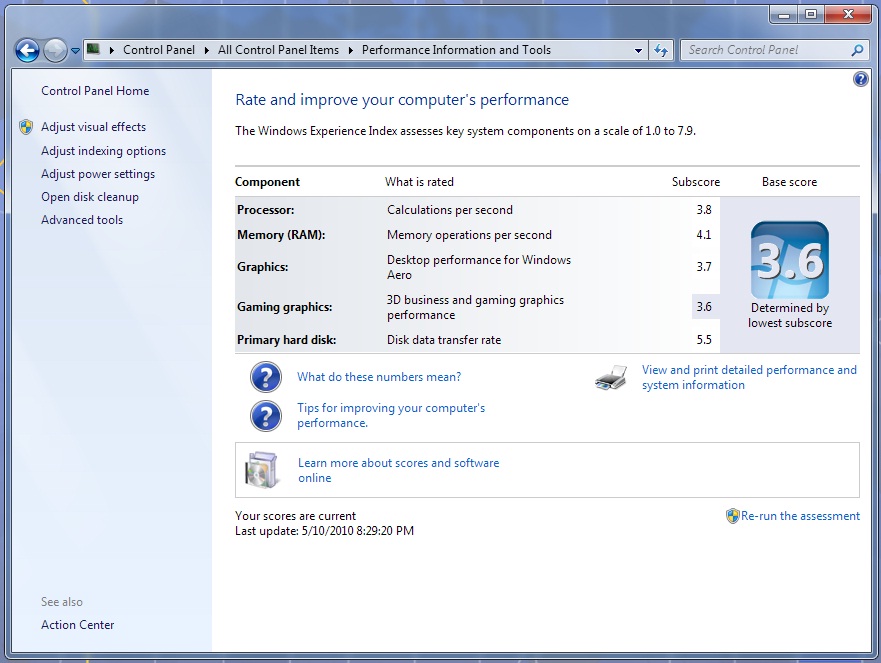Open the address bar history dropdown

[x=639, y=50]
